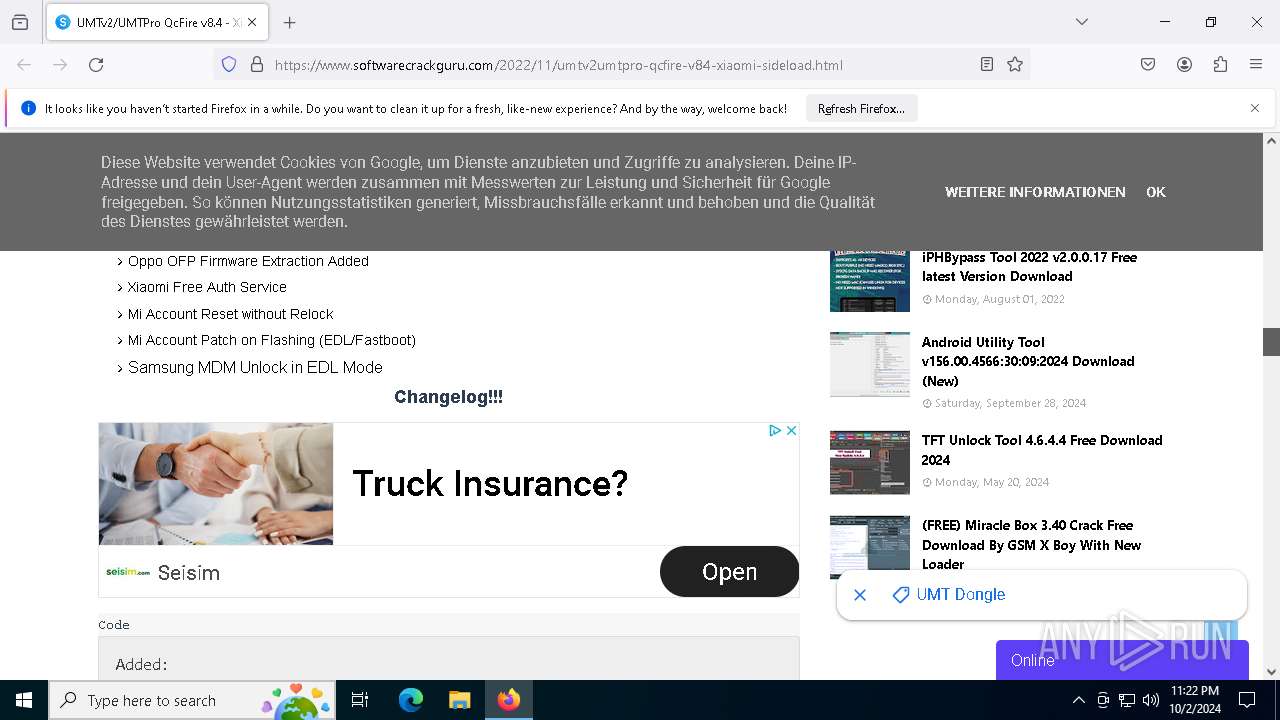The image size is (1280, 720).
Task: Click 'Saturday, September 28, 2024' post date
Action: 1010,403
